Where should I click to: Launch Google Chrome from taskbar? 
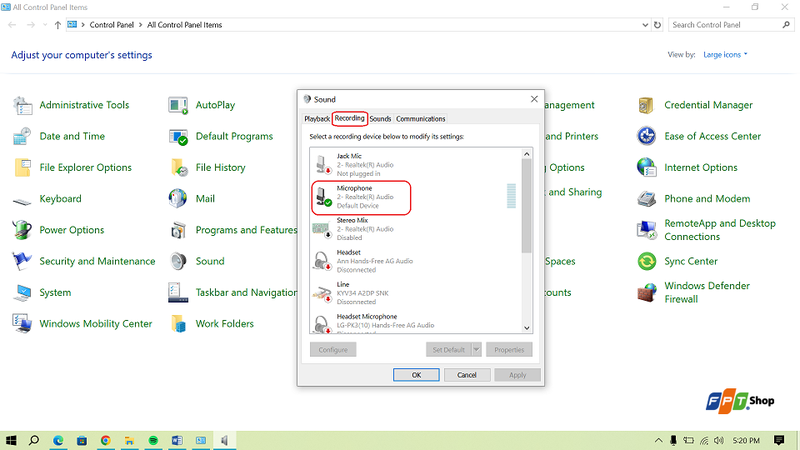[106, 440]
